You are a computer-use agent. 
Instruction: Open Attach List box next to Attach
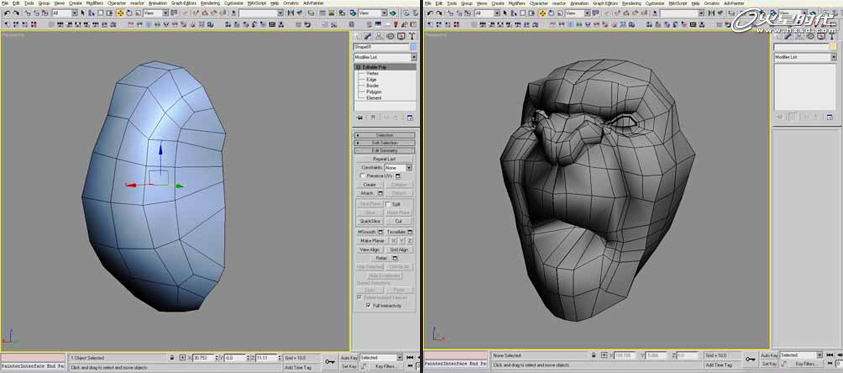click(x=380, y=193)
